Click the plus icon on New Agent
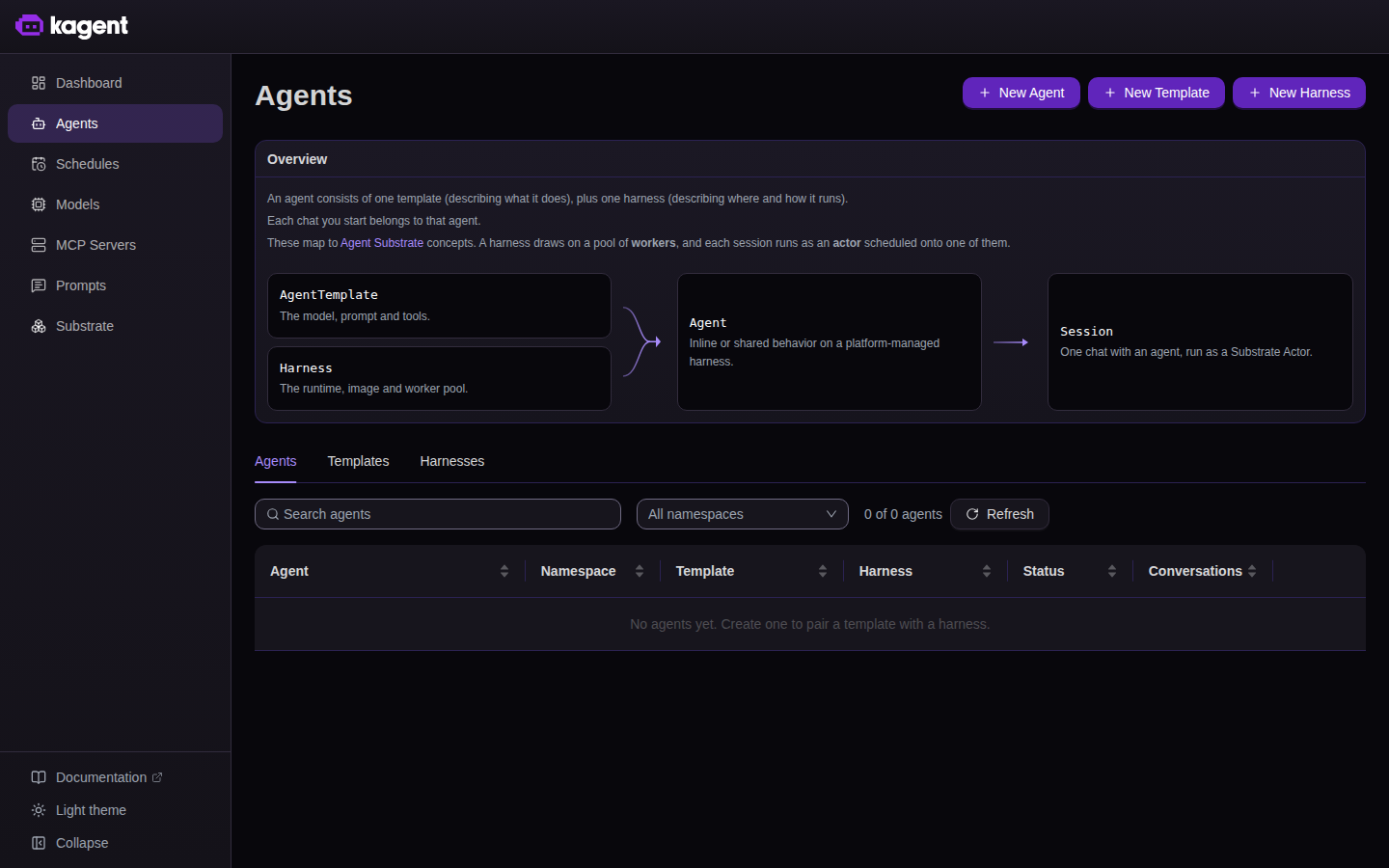Image resolution: width=1389 pixels, height=868 pixels. (985, 93)
